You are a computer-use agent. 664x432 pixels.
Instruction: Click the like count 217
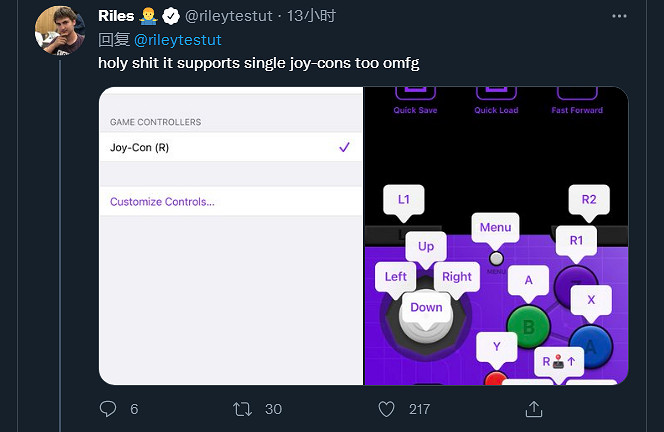[x=419, y=409]
